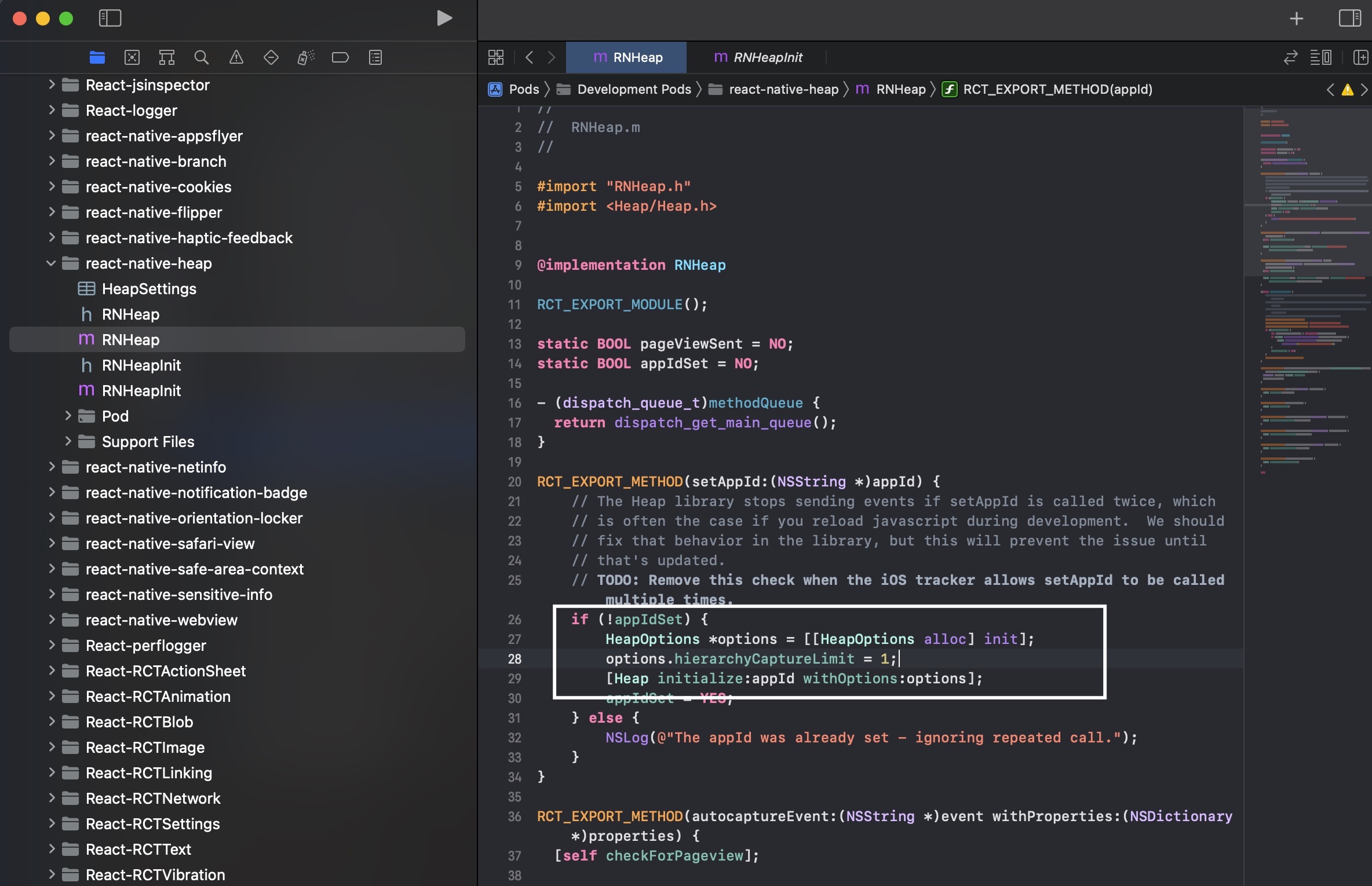Click RCT_EXPORT_METHOD(appId) in the jump bar

coord(1047,89)
